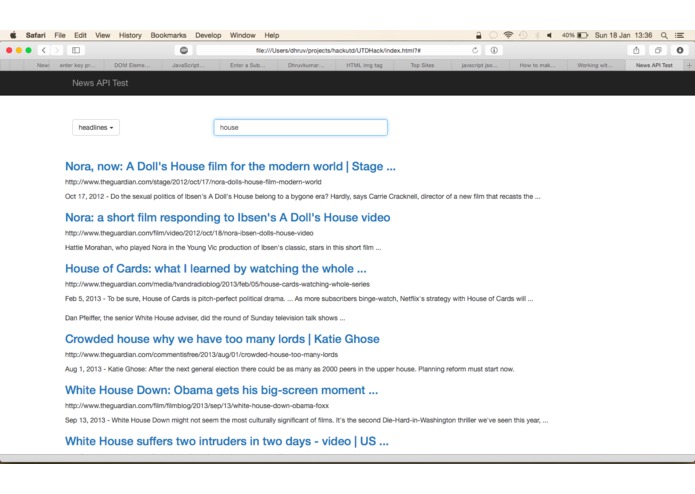Switch to the HTML img tag tab
This screenshot has height=494, width=695.
coord(364,65)
